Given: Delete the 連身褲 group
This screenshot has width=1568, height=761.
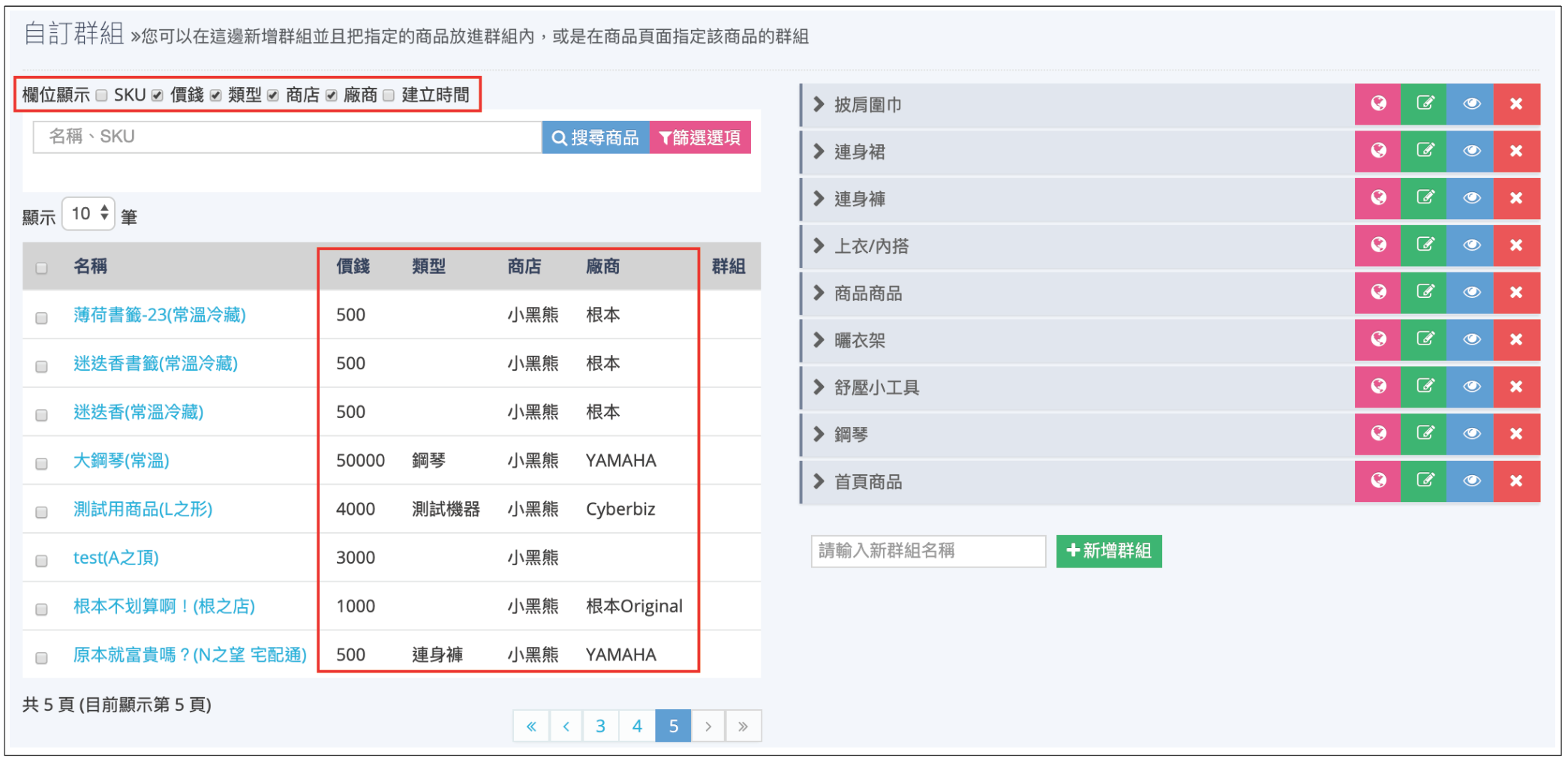Looking at the screenshot, I should point(1516,199).
